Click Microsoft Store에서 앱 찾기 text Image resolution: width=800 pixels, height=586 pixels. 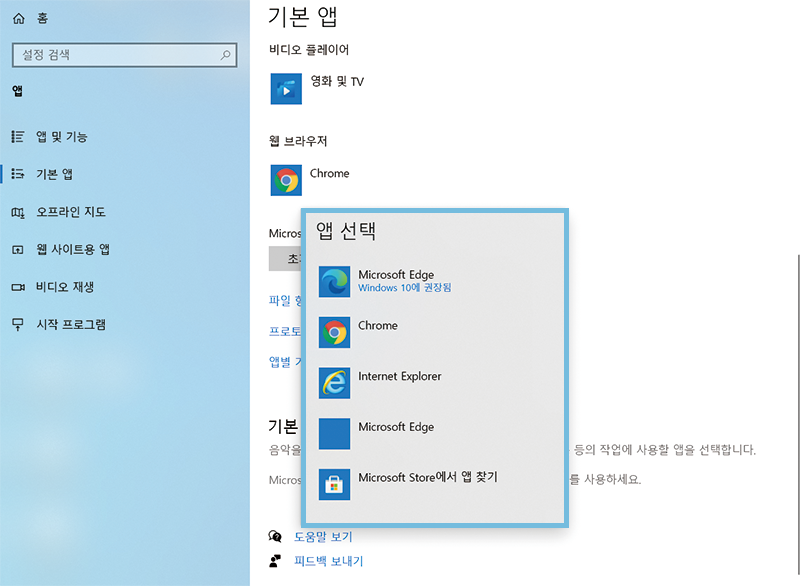point(428,477)
